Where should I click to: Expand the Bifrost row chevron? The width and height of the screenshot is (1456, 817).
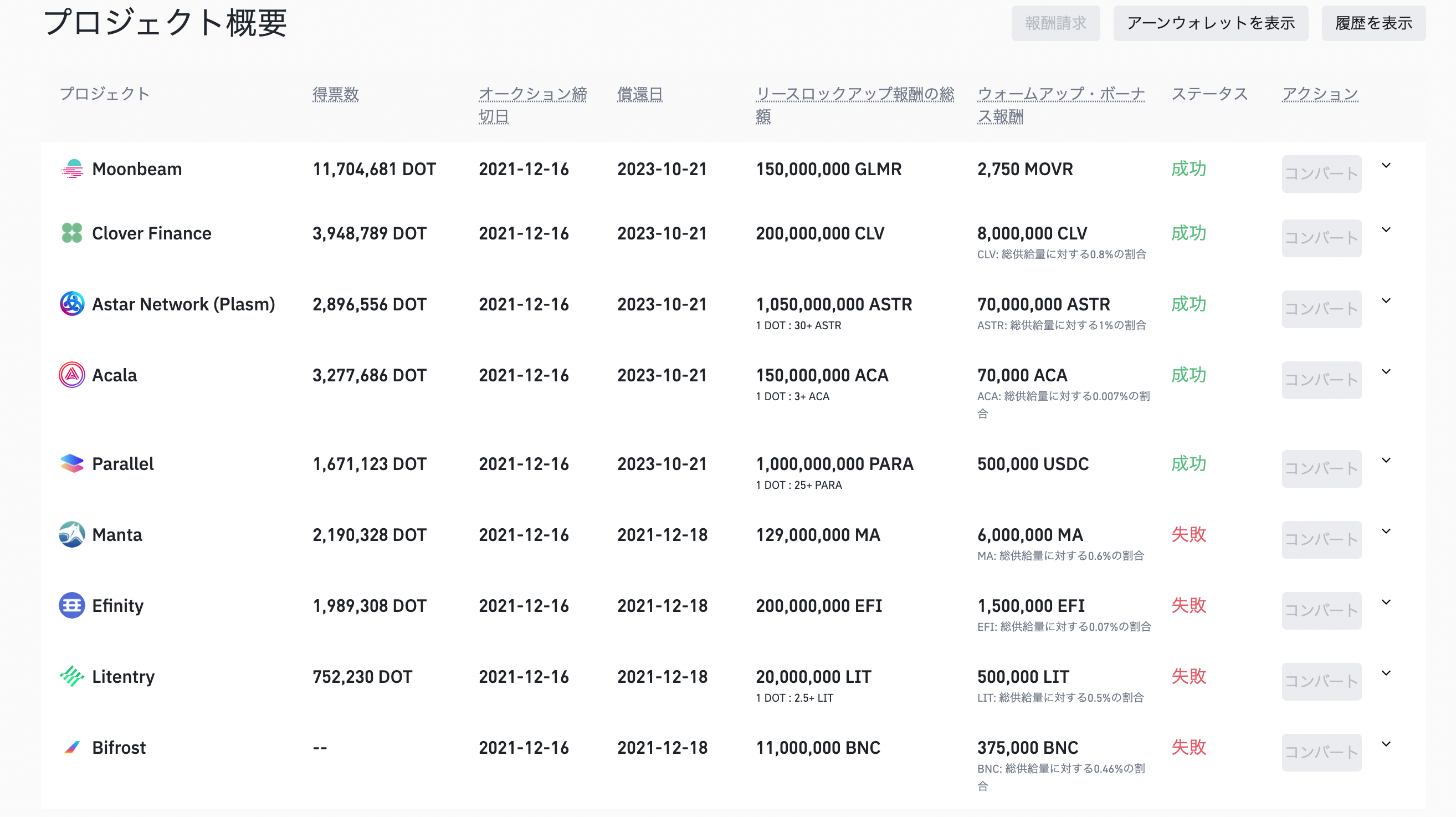[1386, 744]
